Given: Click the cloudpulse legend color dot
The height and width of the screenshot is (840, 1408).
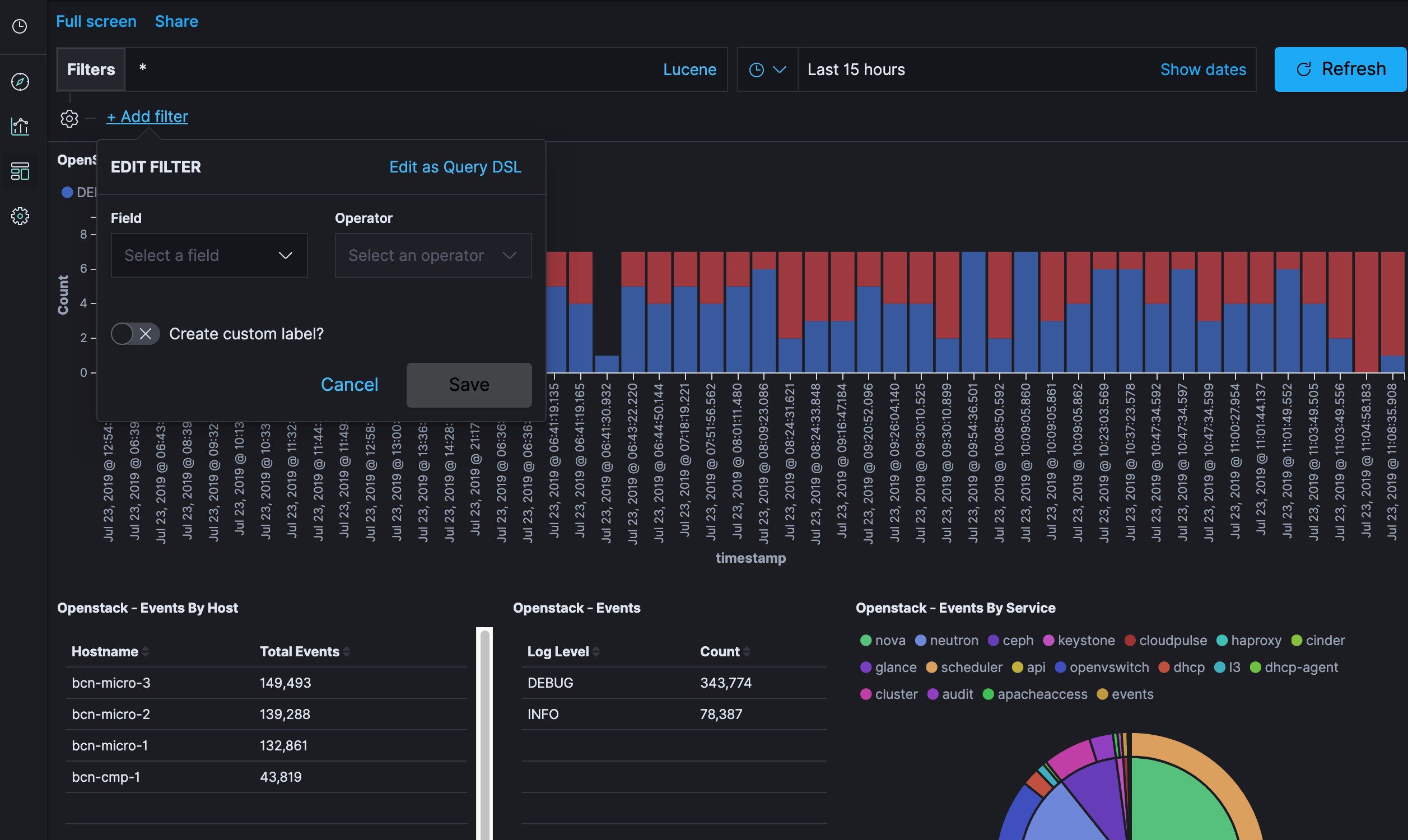Looking at the screenshot, I should (x=1130, y=640).
